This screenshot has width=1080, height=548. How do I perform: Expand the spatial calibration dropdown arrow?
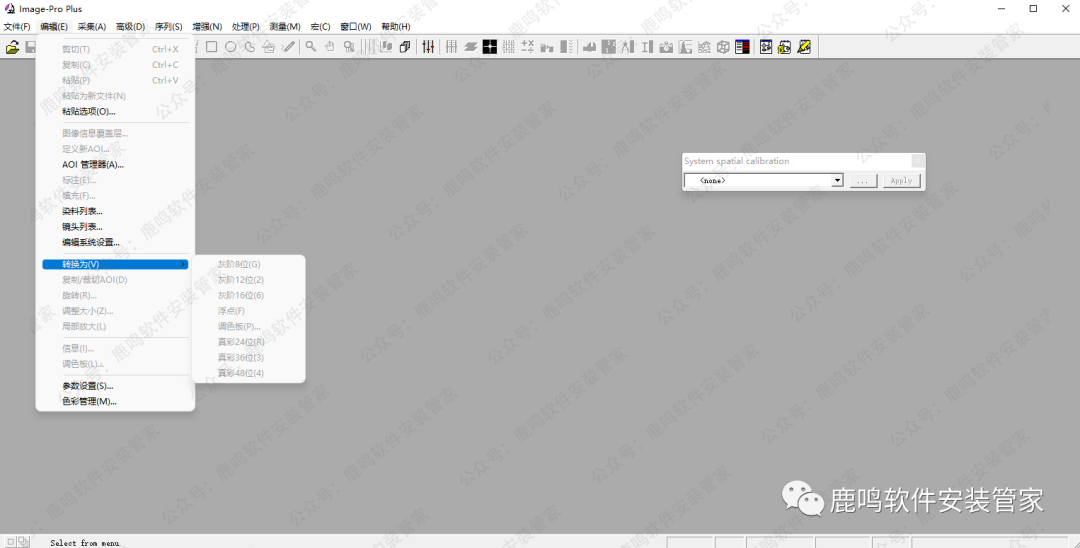pyautogui.click(x=837, y=181)
